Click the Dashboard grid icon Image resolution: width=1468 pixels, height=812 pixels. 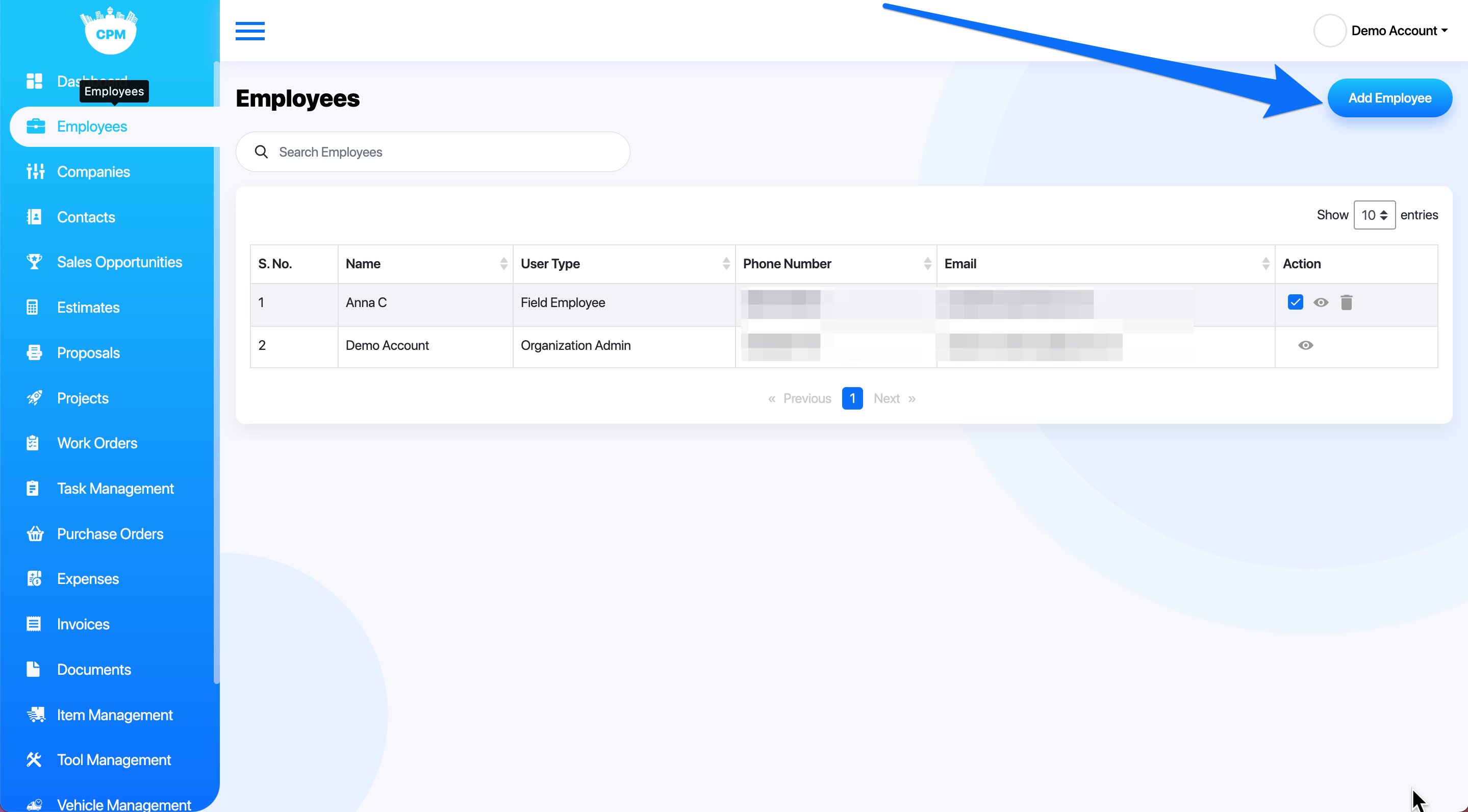[x=34, y=82]
